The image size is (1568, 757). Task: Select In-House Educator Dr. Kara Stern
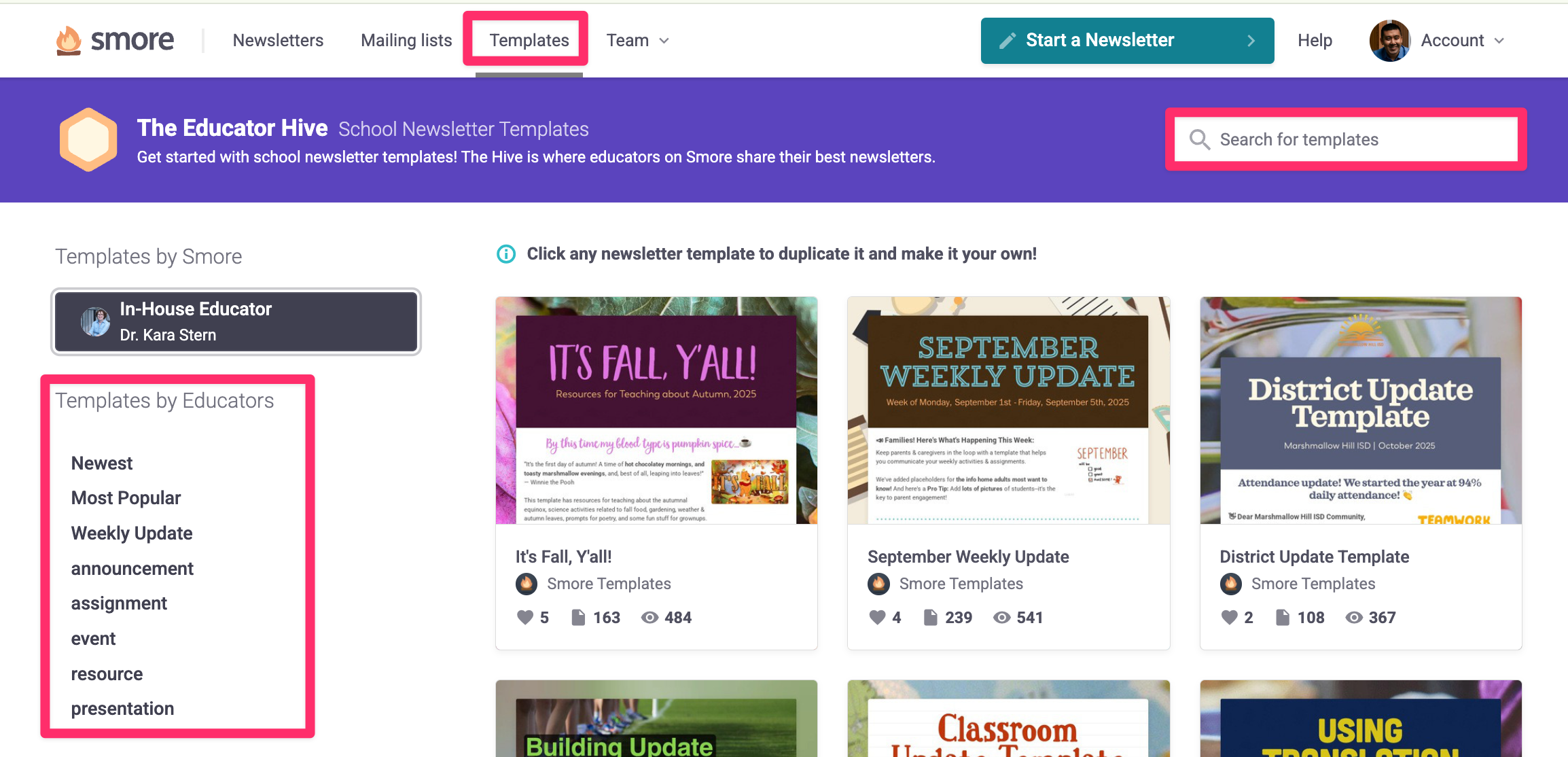point(236,322)
